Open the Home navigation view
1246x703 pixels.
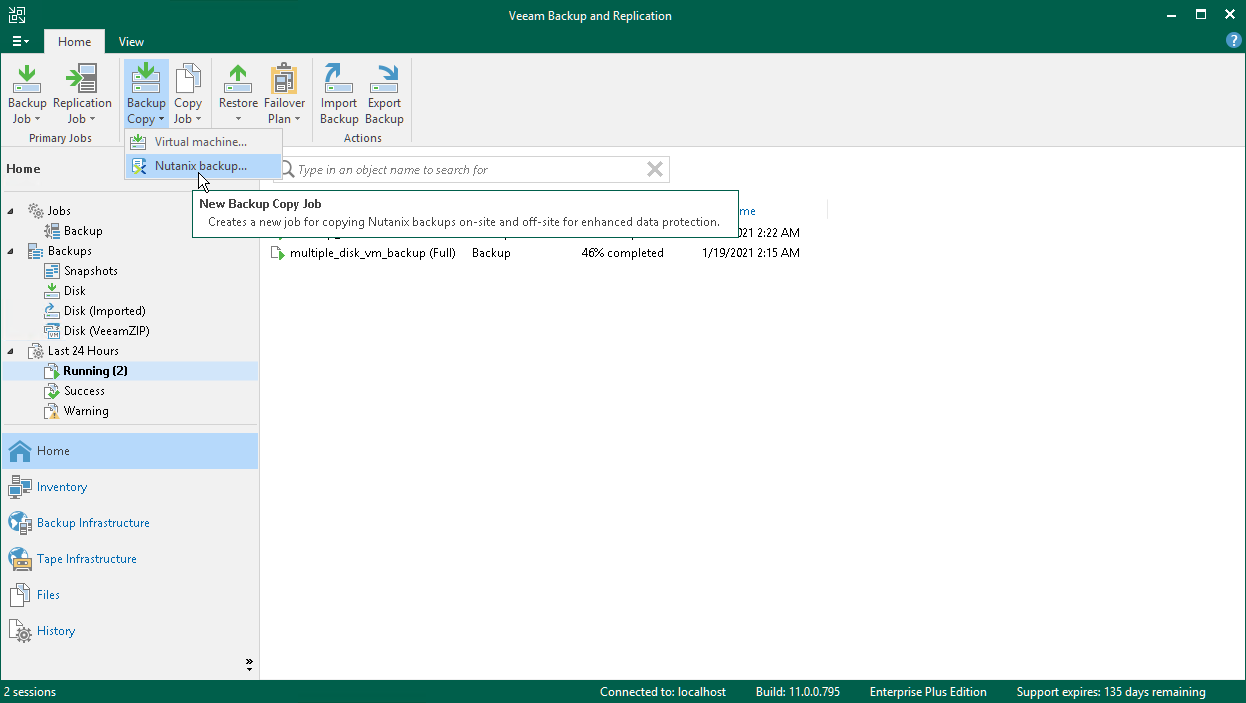130,451
